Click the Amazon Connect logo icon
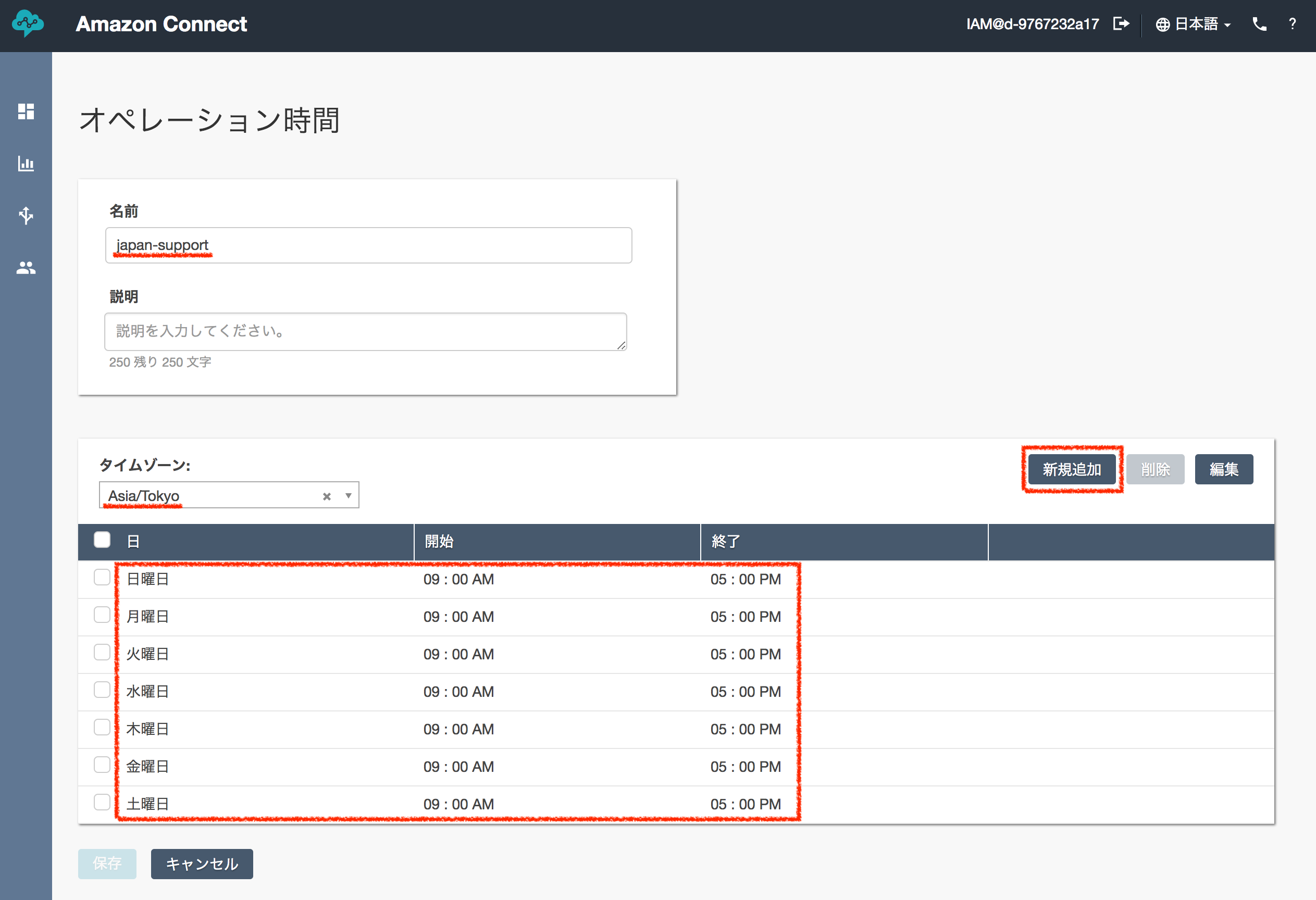This screenshot has height=900, width=1316. click(27, 24)
